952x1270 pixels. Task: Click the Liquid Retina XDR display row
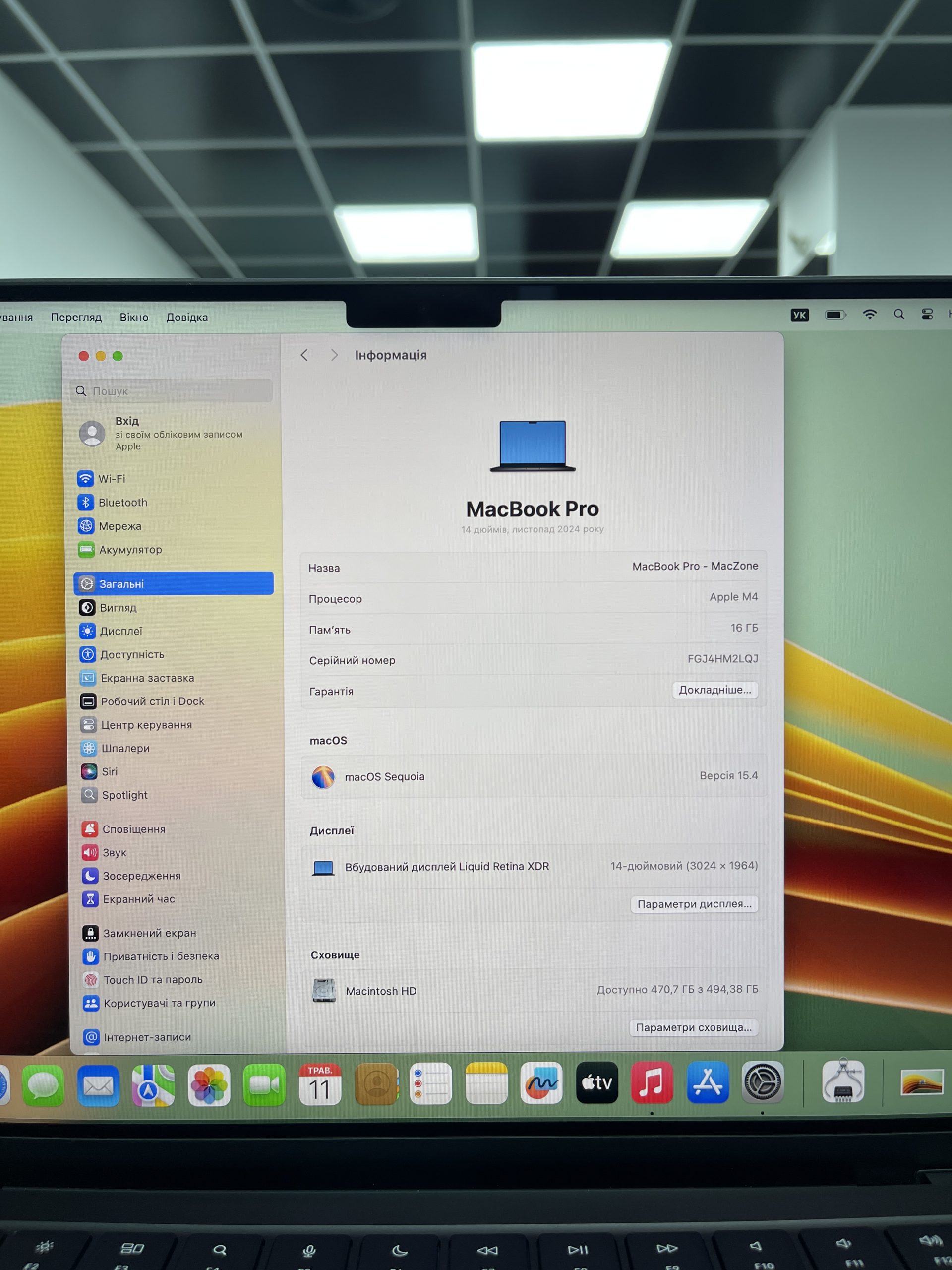534,866
